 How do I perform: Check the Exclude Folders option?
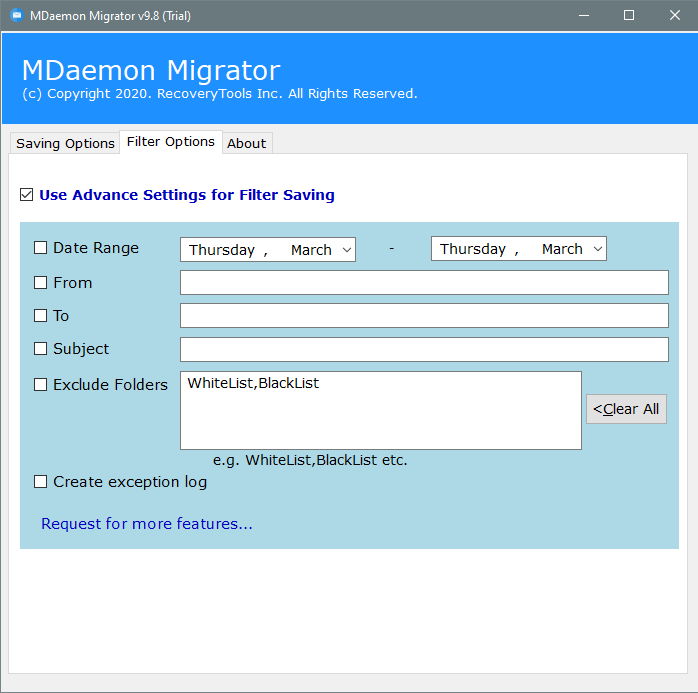(41, 384)
